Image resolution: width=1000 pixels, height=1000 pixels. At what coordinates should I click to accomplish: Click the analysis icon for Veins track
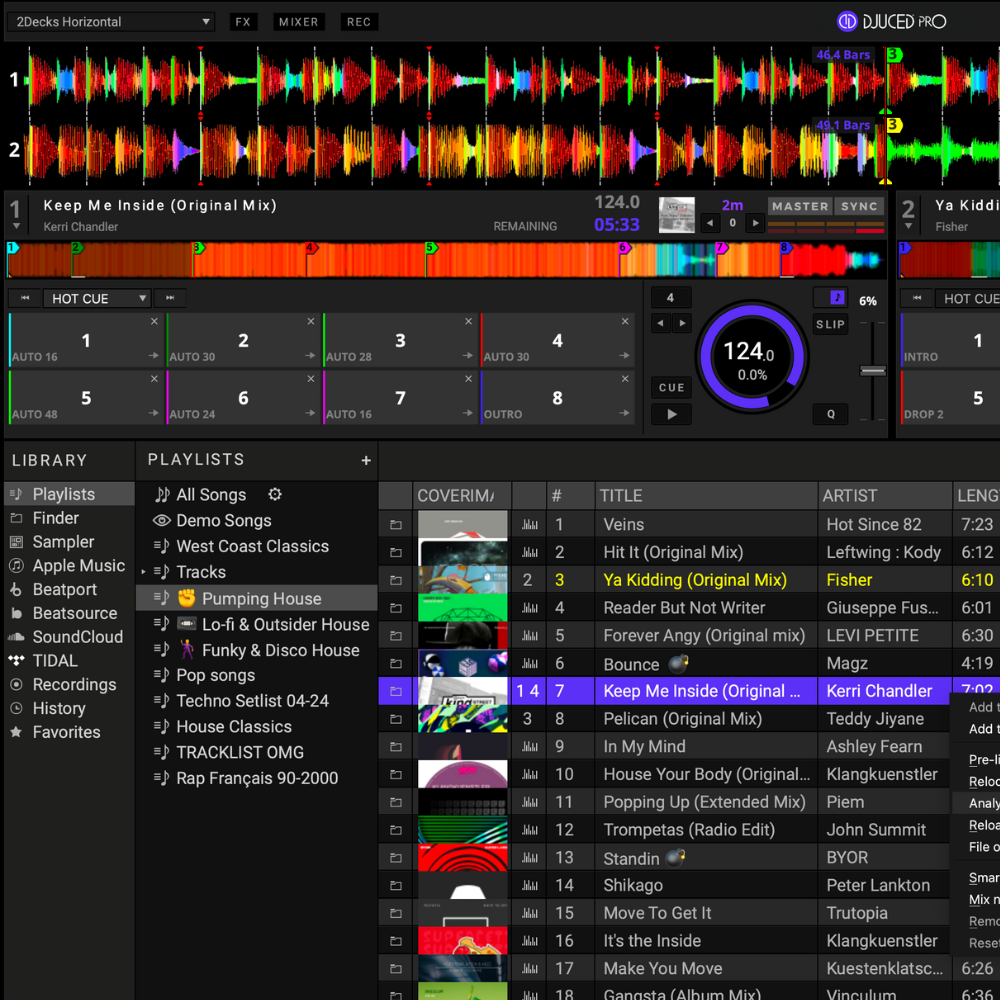[x=529, y=525]
